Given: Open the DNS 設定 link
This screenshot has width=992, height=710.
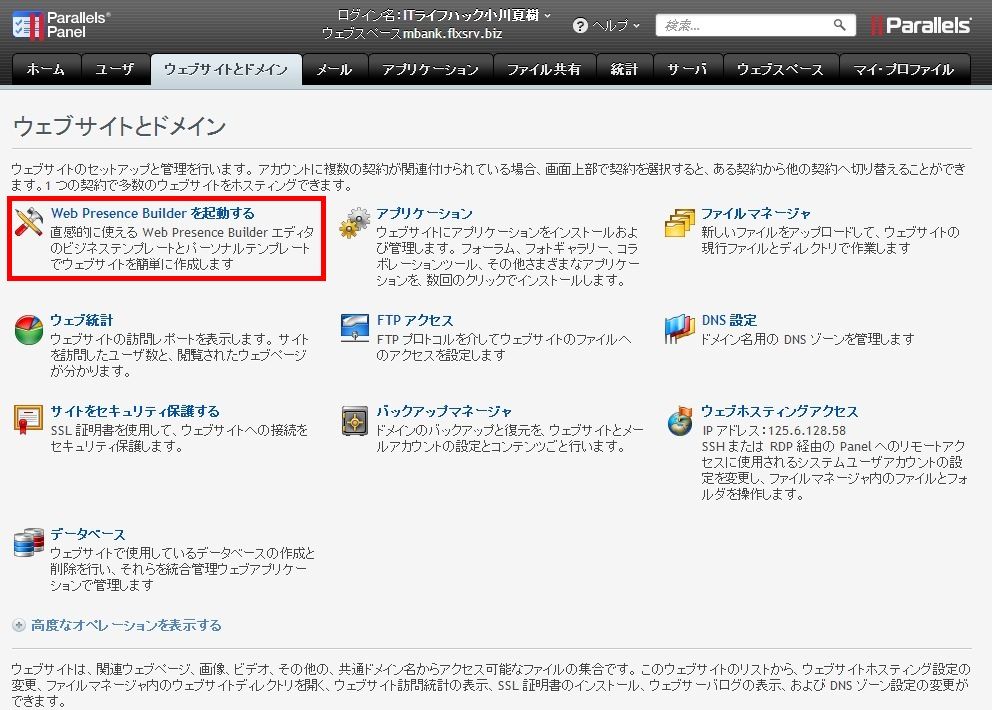Looking at the screenshot, I should click(x=729, y=320).
